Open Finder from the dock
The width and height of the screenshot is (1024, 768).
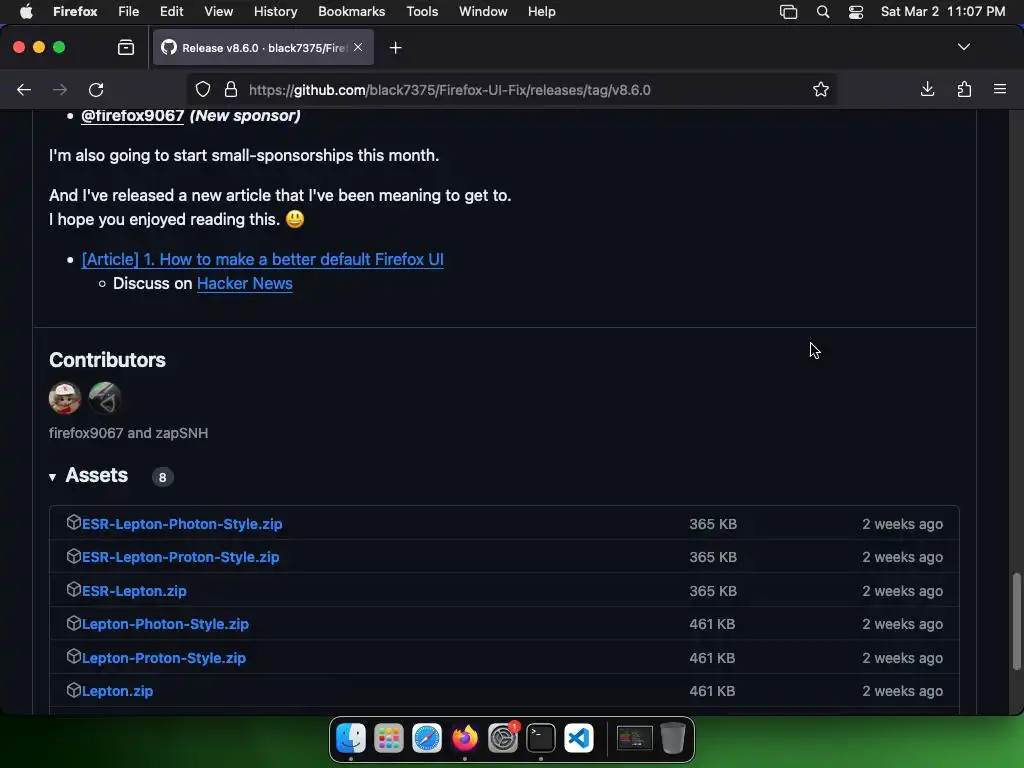(351, 739)
